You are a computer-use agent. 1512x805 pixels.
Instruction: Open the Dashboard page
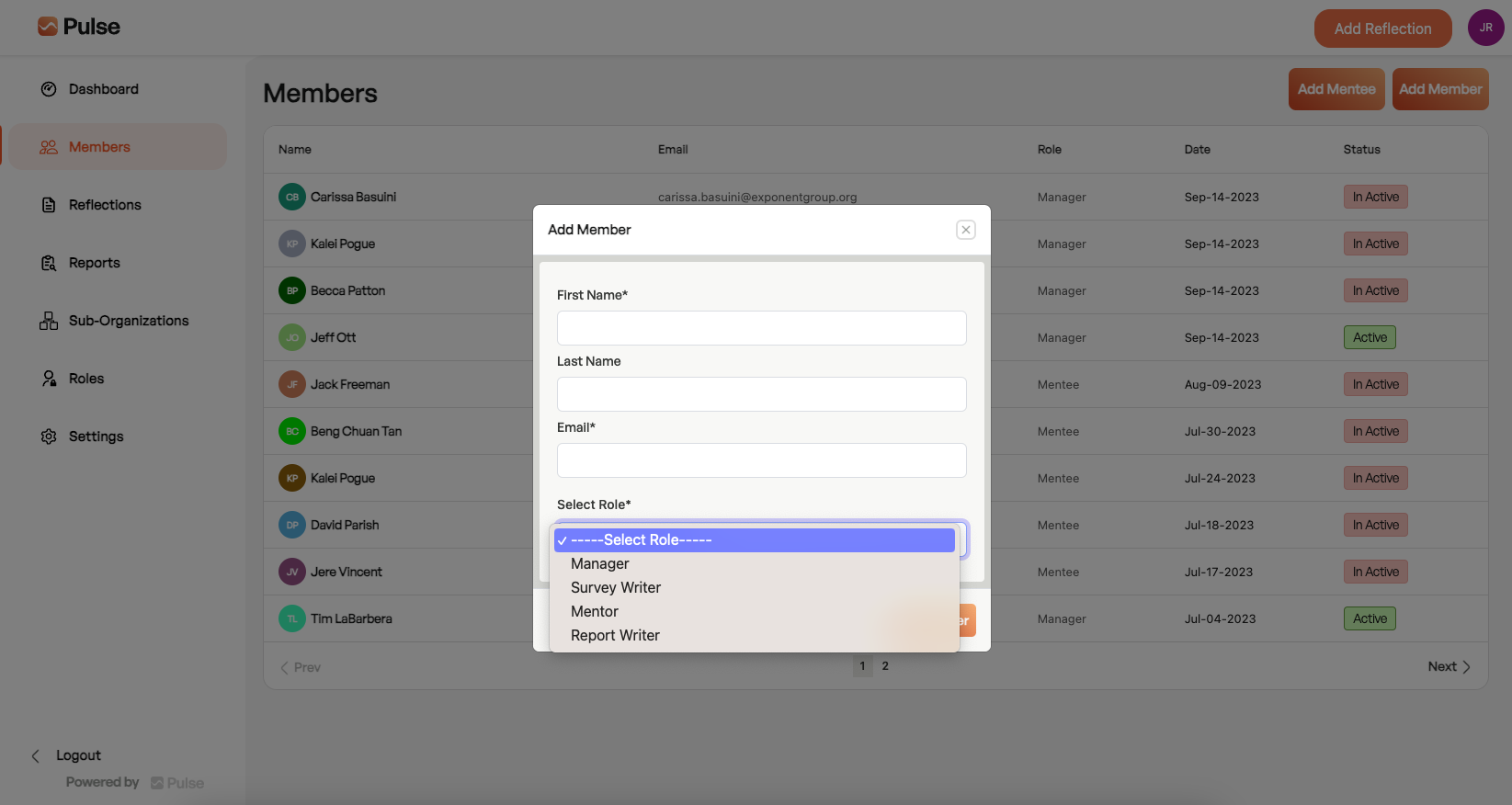[104, 89]
